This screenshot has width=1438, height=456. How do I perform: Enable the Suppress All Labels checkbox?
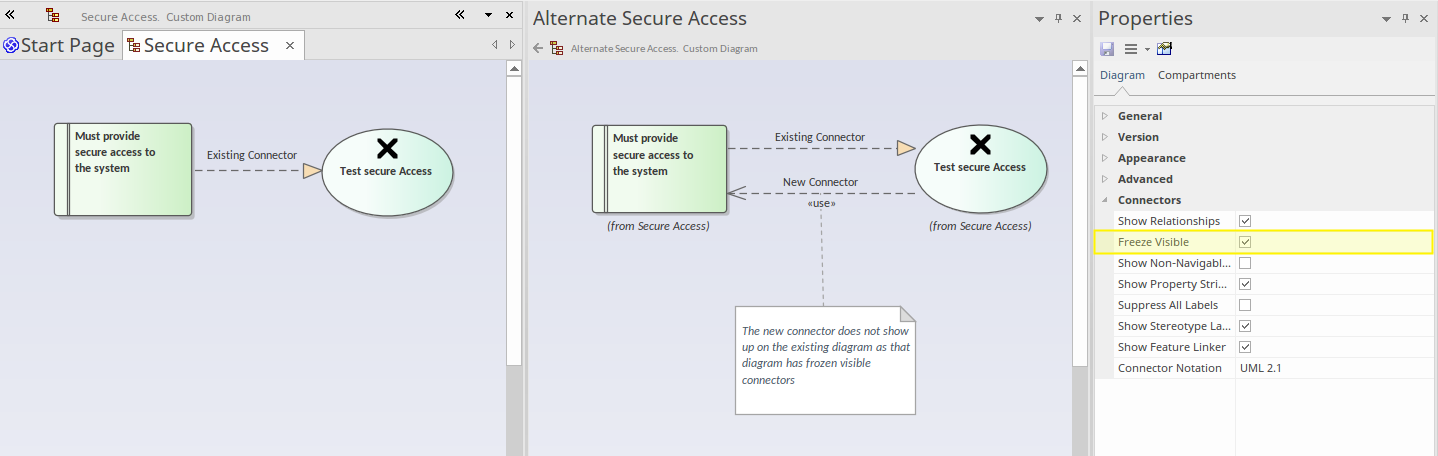1245,305
